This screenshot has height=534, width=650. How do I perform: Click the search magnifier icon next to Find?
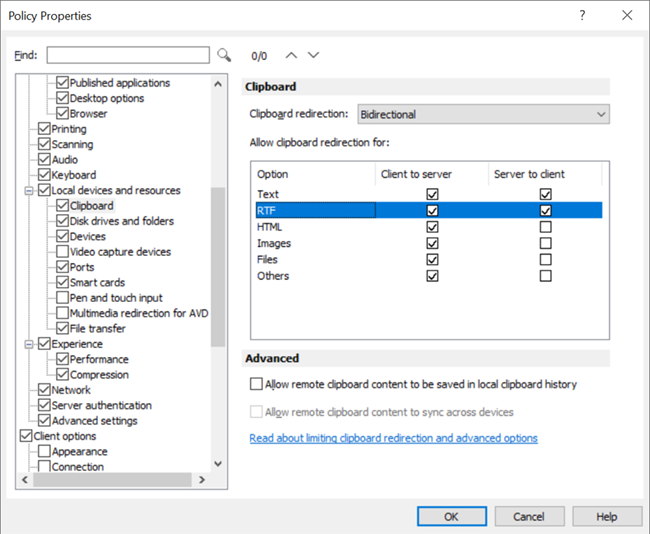coord(224,55)
